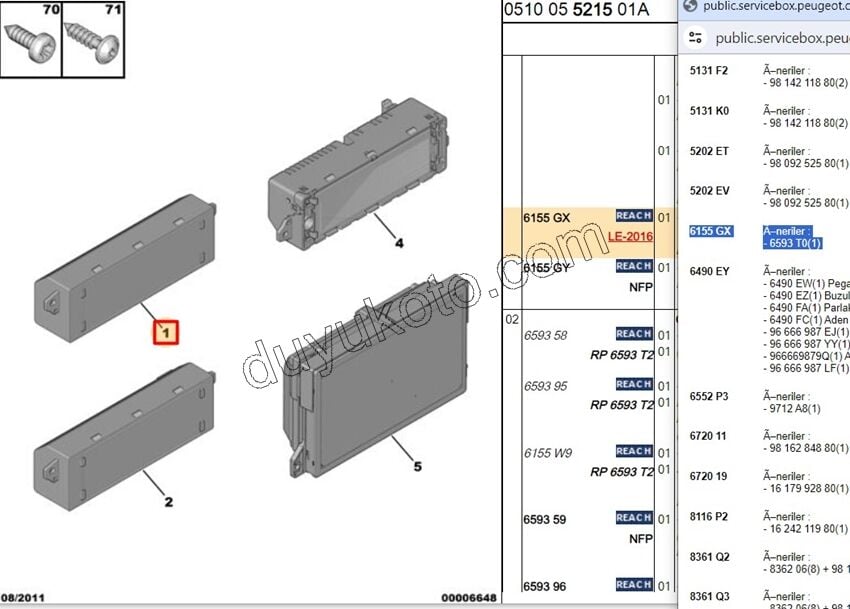Select highlighted part callout 1
850x609 pixels.
(x=164, y=332)
